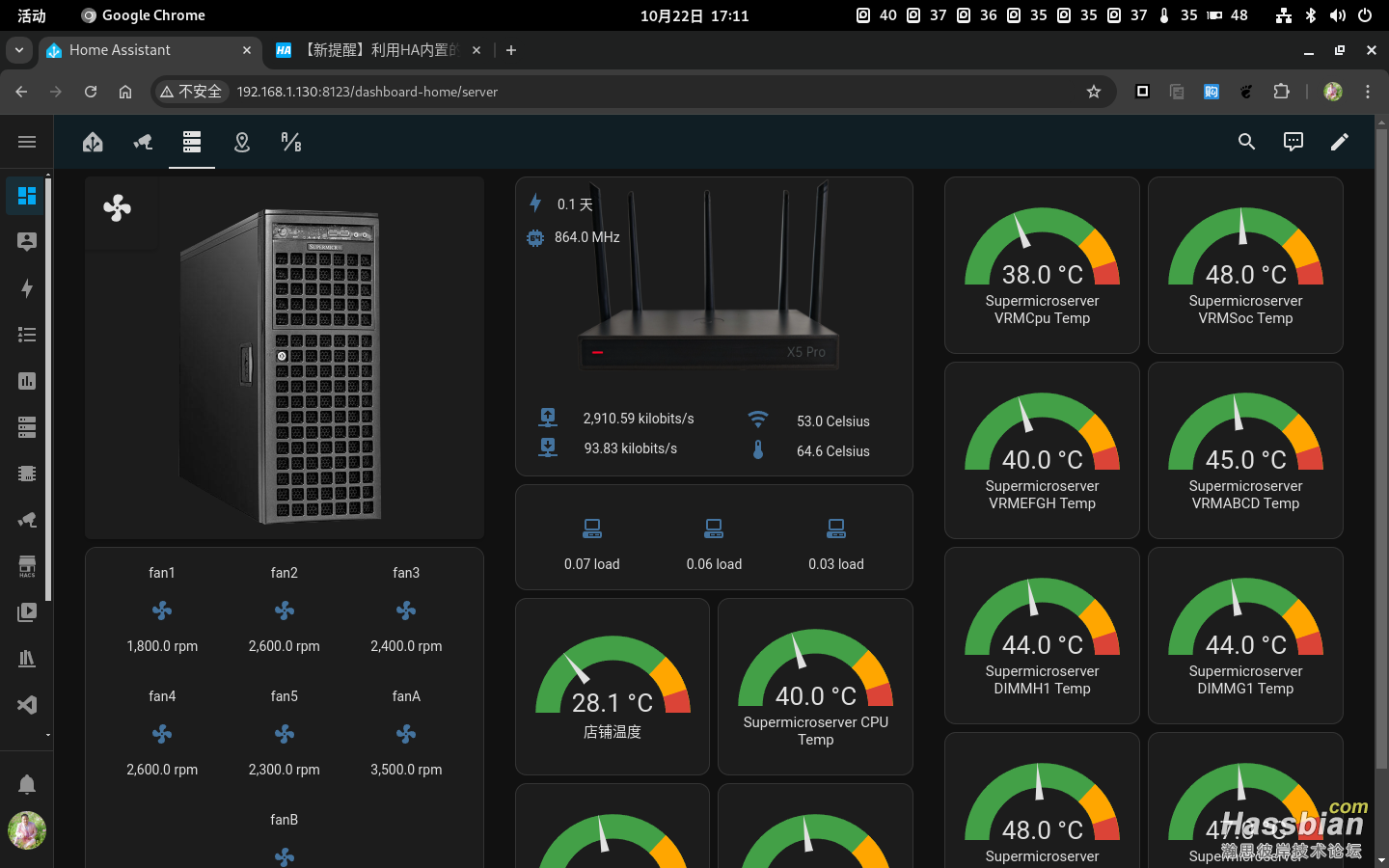Click the 不安全 site security indicator
1389x868 pixels.
point(191,92)
